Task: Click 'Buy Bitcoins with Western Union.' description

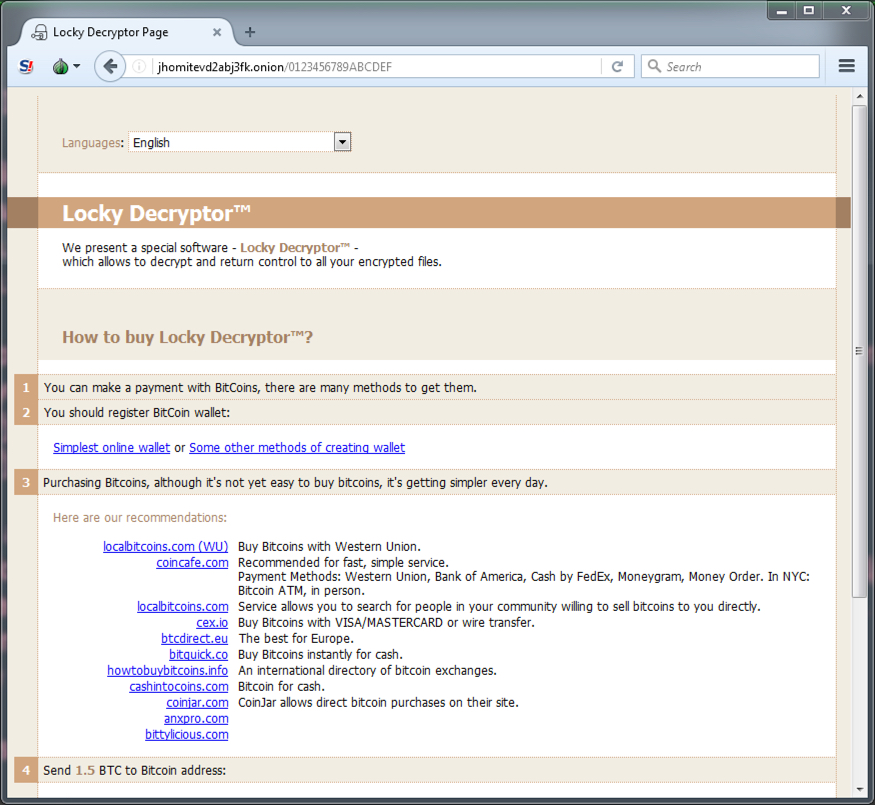Action: 329,547
